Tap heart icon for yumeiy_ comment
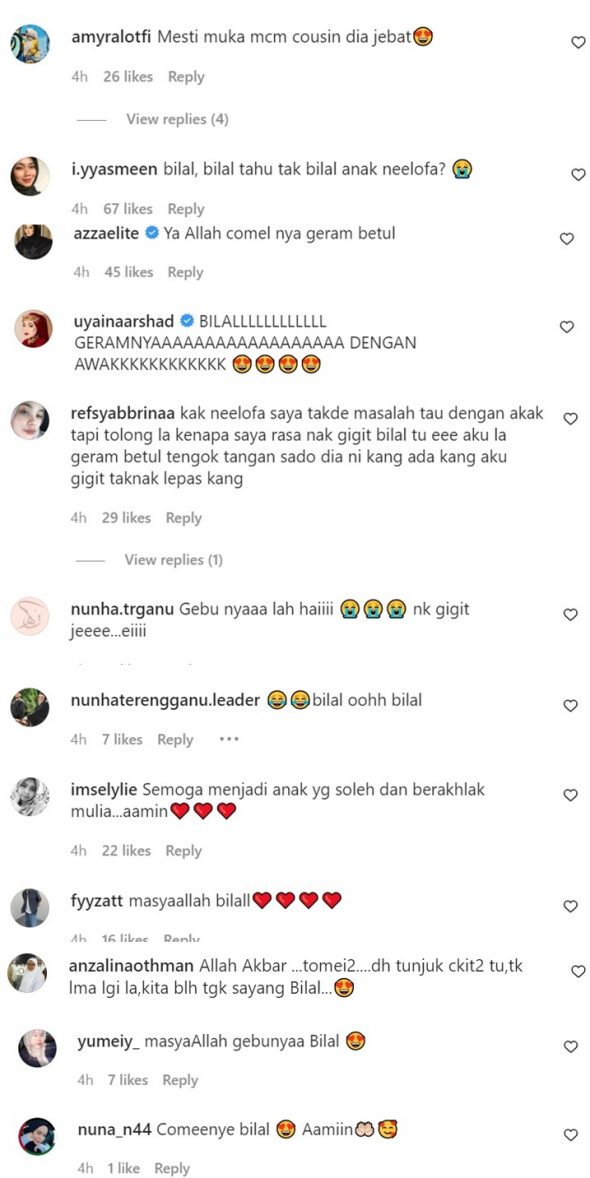Image resolution: width=590 pixels, height=1178 pixels. pos(570,1047)
